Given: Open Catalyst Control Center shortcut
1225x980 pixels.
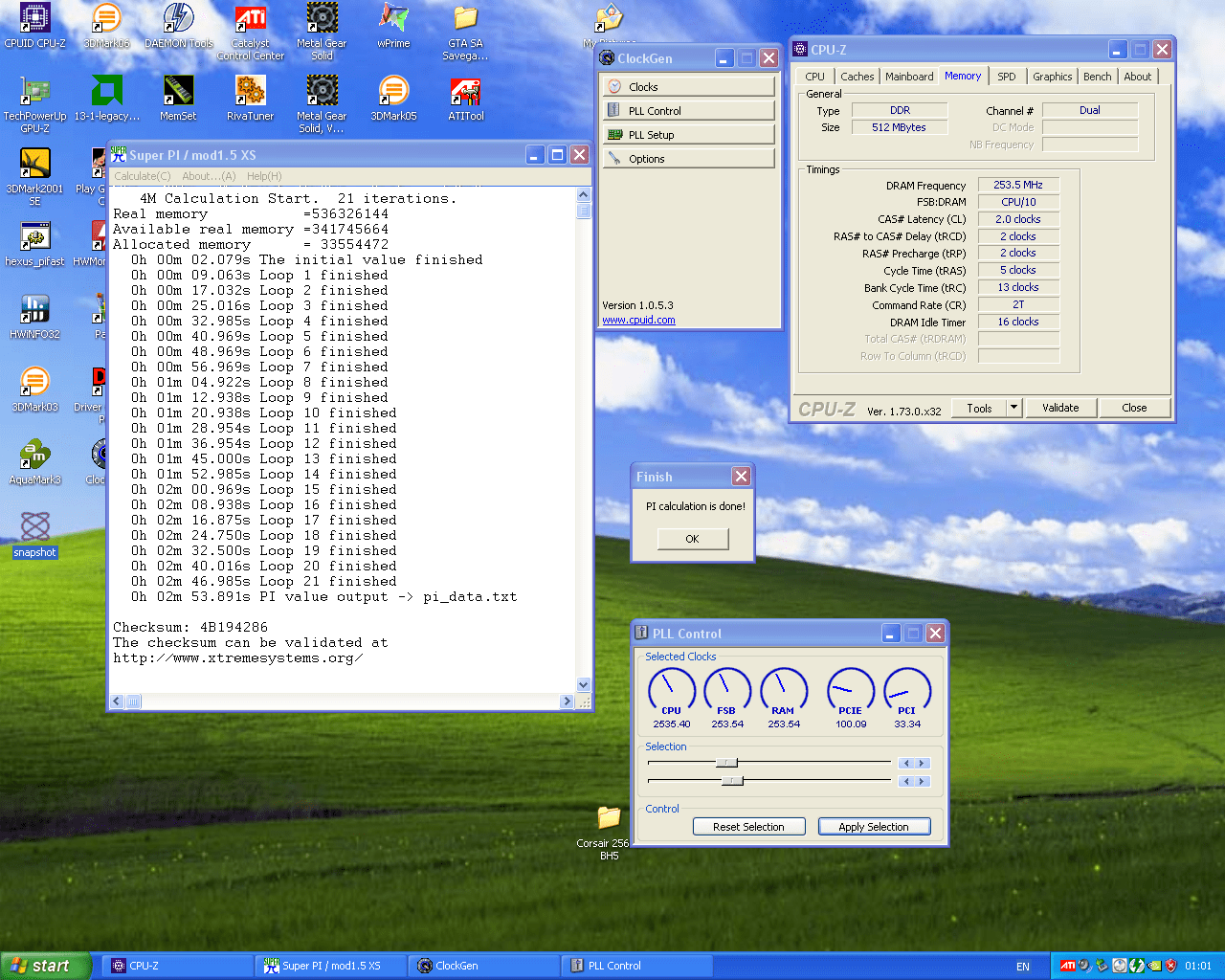Looking at the screenshot, I should click(x=251, y=33).
